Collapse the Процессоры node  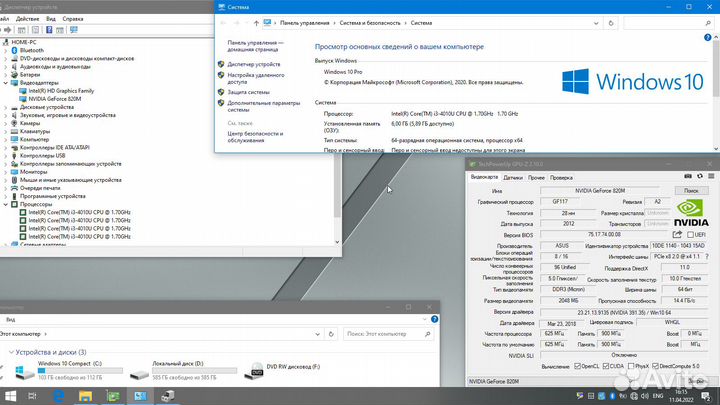[6, 204]
